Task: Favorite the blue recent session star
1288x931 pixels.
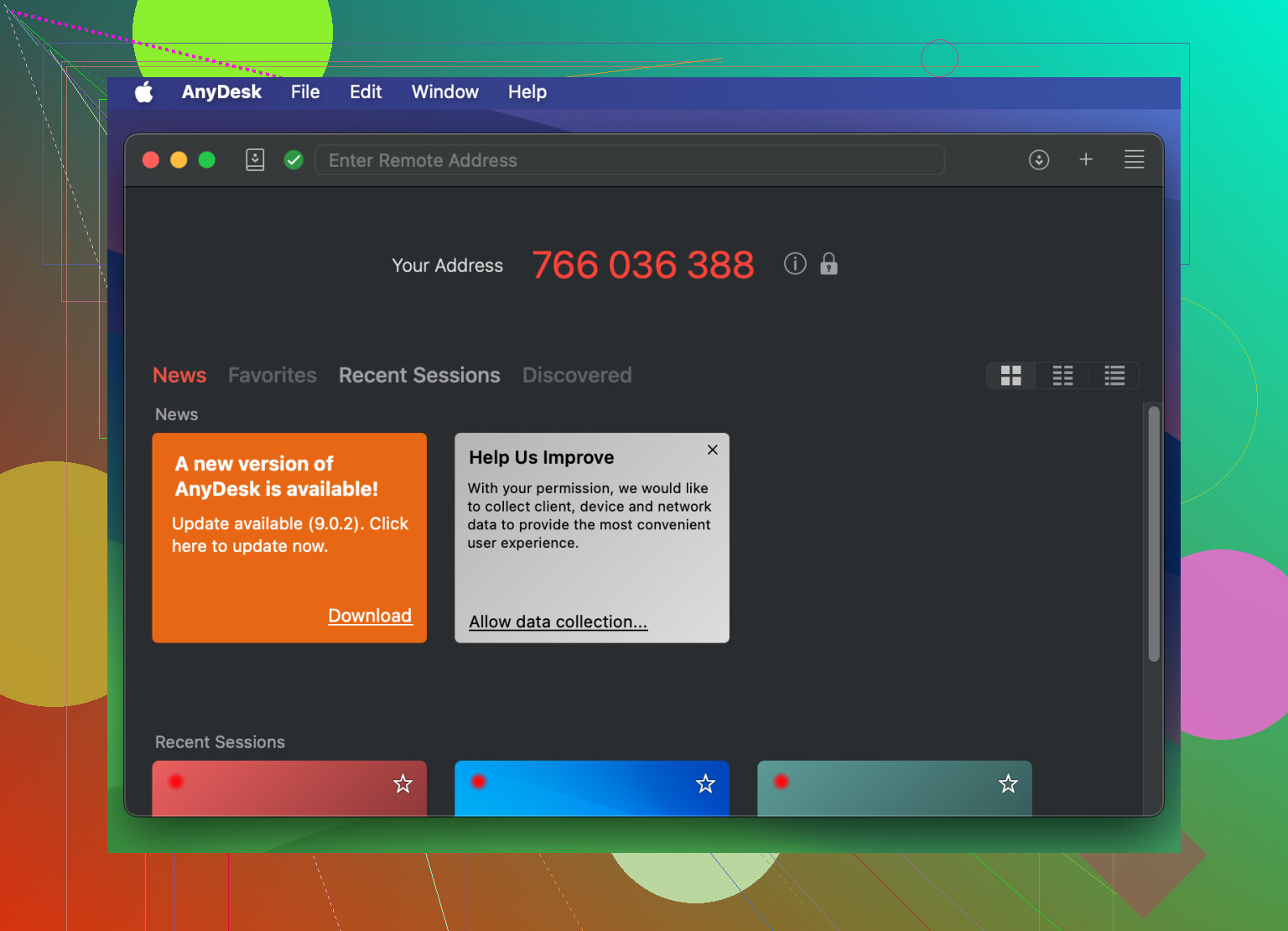Action: coord(706,783)
